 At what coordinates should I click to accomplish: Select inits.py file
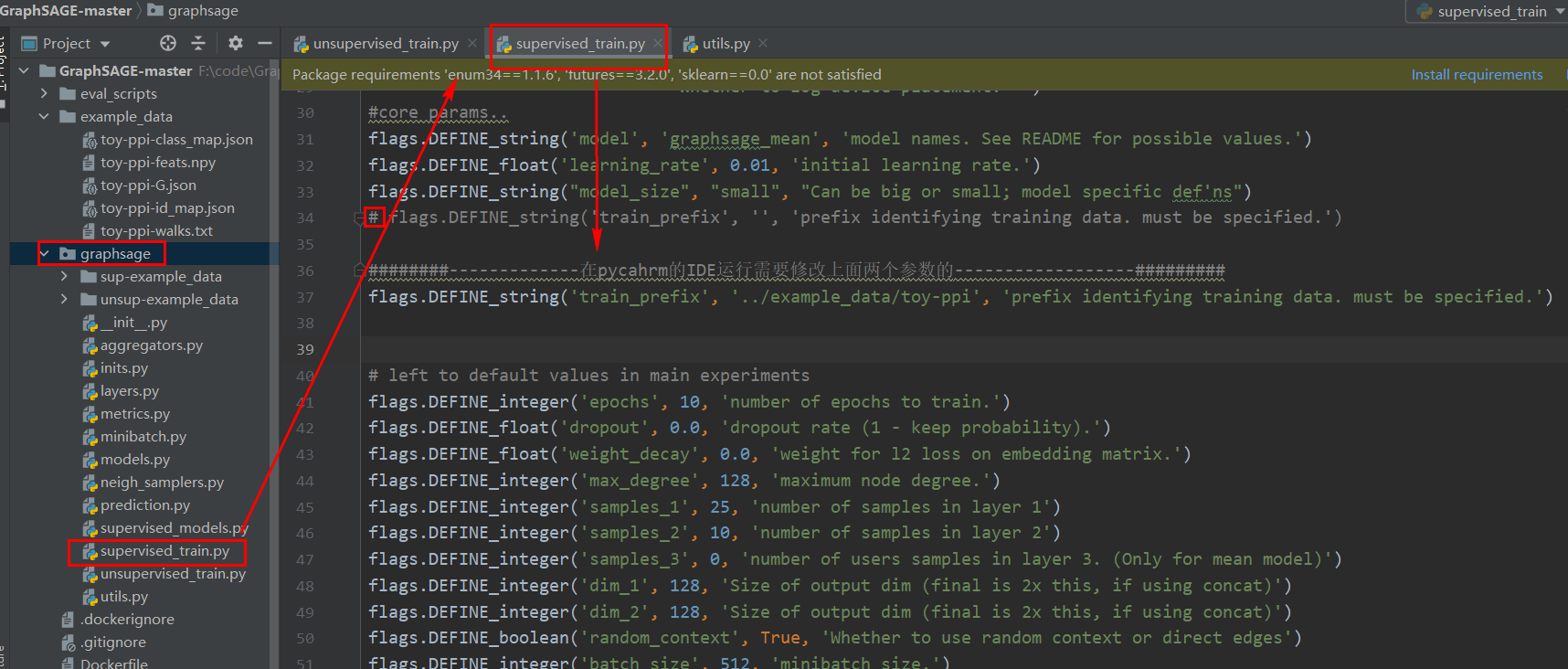[124, 367]
